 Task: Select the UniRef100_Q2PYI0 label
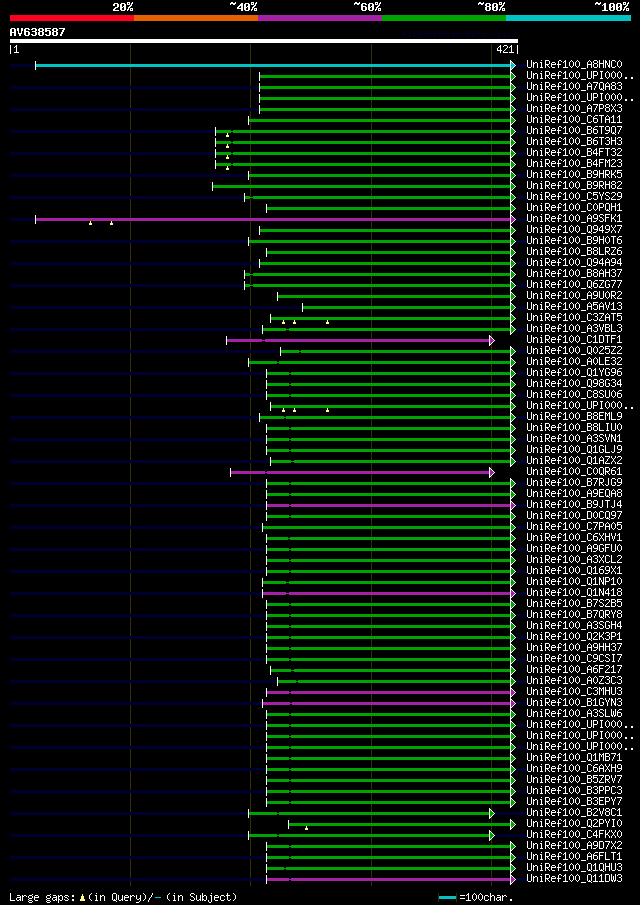(x=574, y=824)
